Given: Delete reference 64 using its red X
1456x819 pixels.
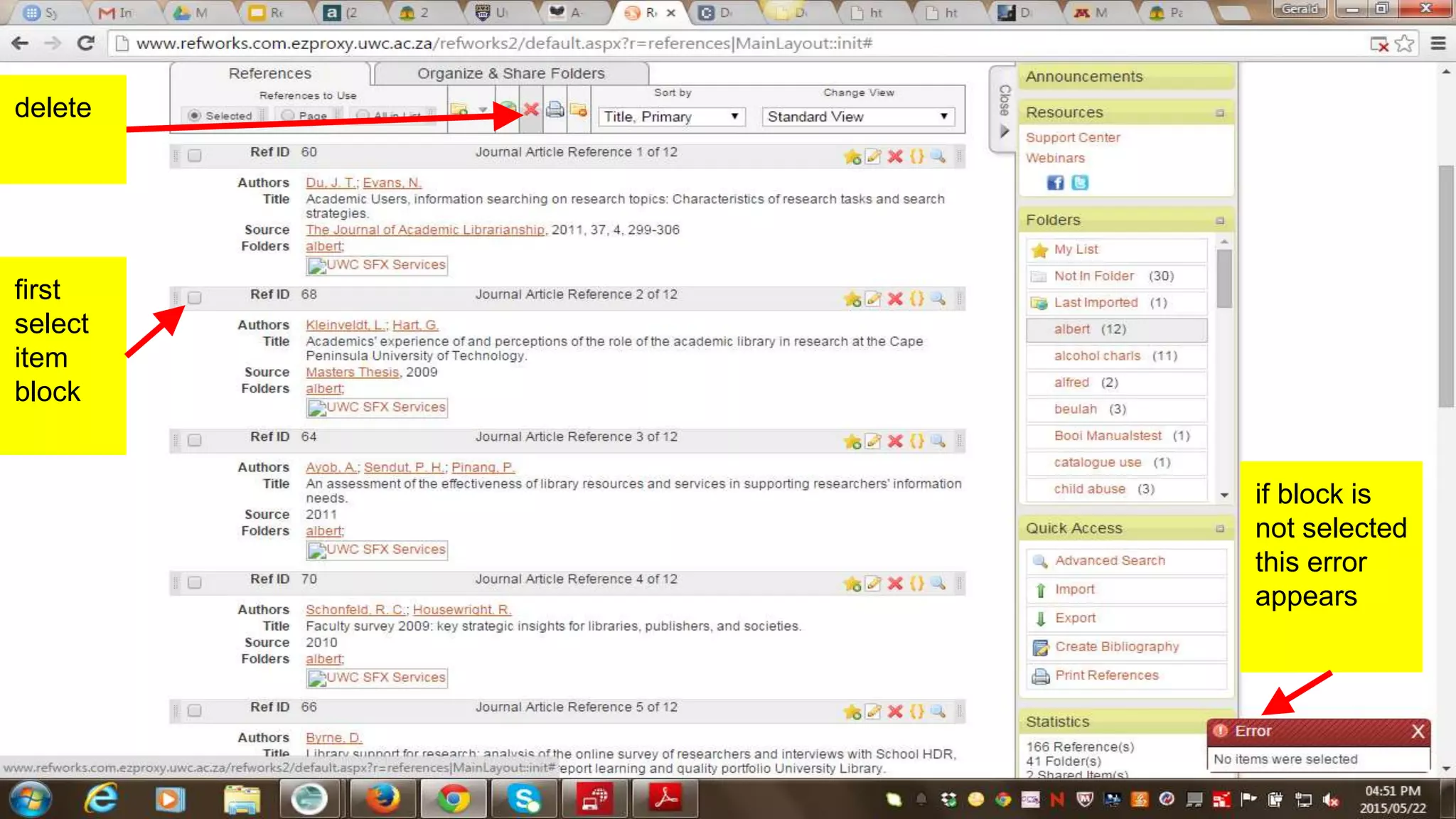Looking at the screenshot, I should tap(895, 441).
